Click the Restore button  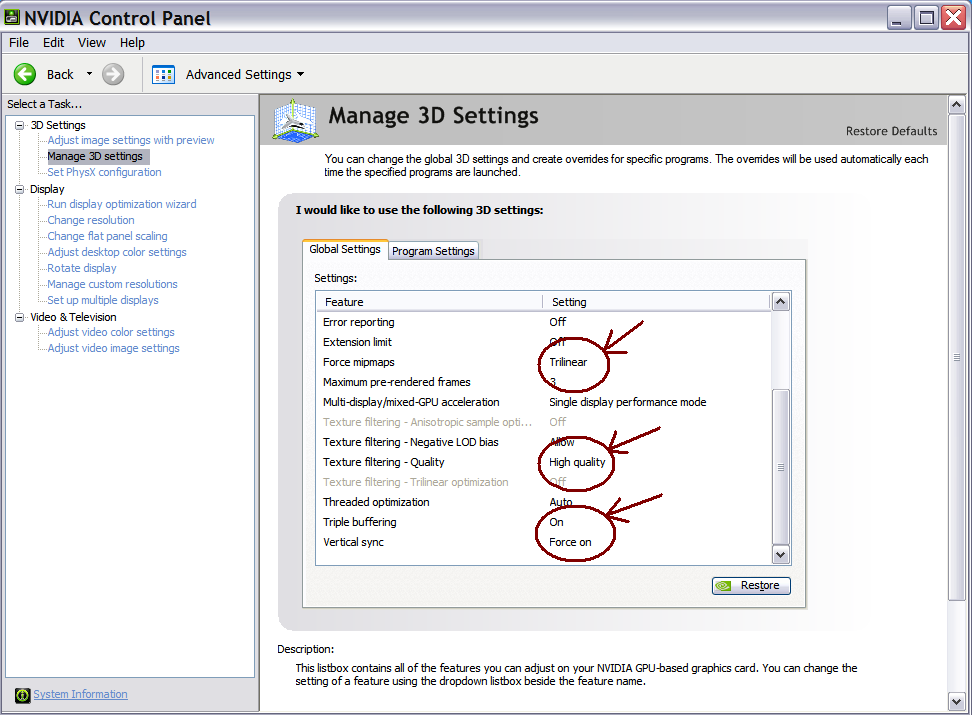[751, 585]
